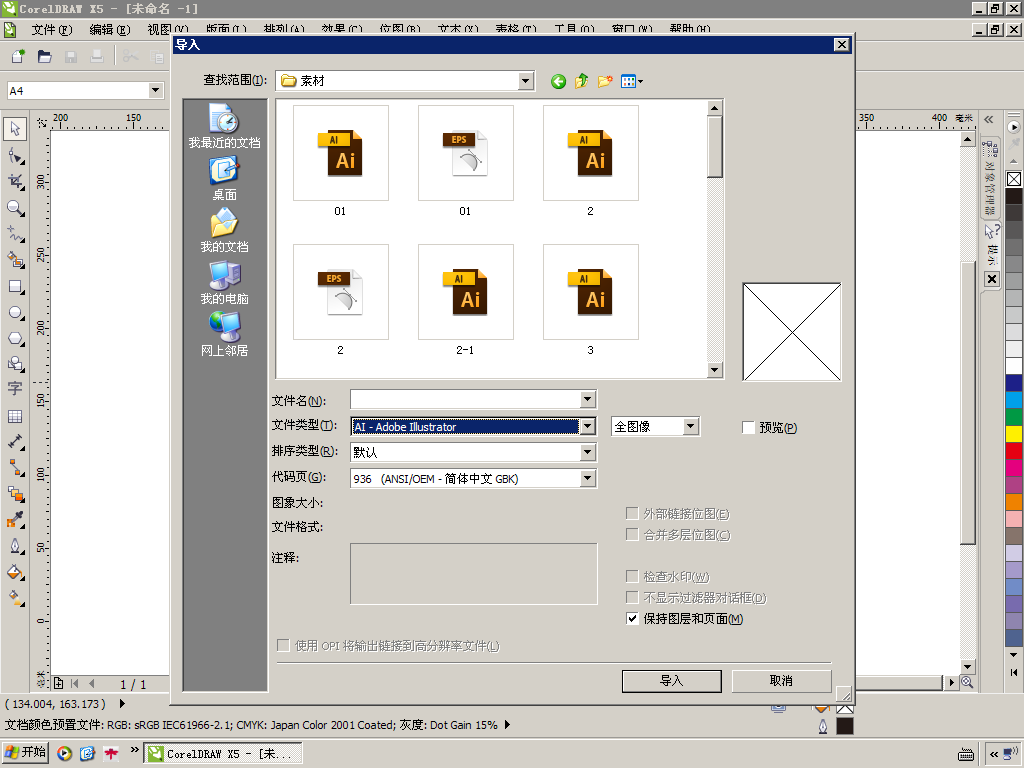Select the EPS file named 01
This screenshot has width=1024, height=768.
point(466,161)
